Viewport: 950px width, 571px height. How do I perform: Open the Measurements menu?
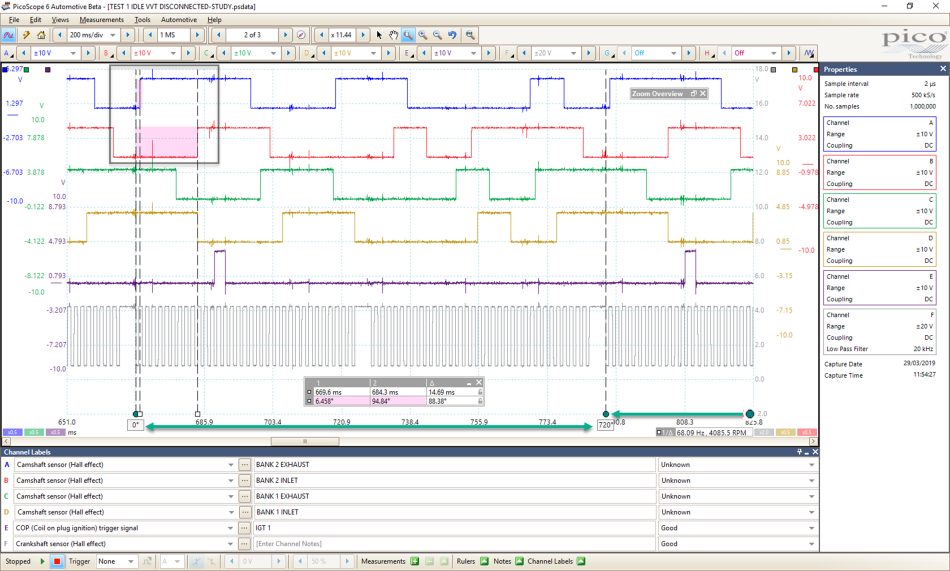tap(101, 19)
